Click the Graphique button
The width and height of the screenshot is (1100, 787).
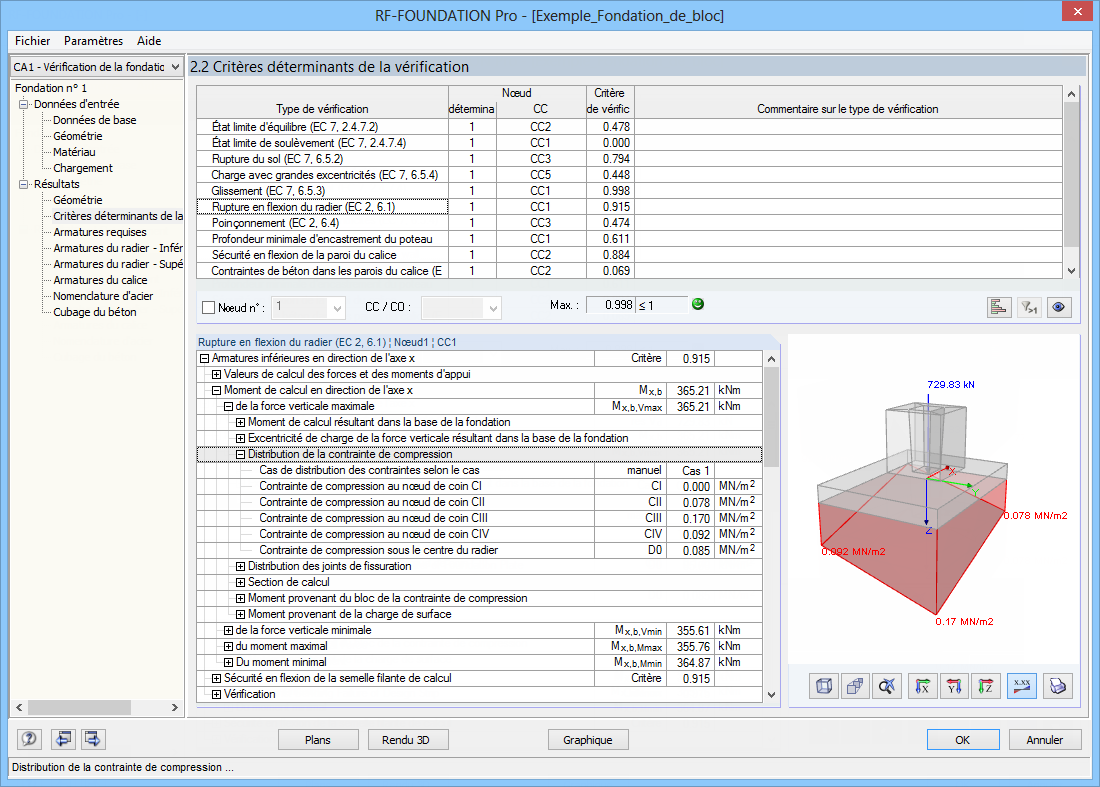[x=588, y=740]
